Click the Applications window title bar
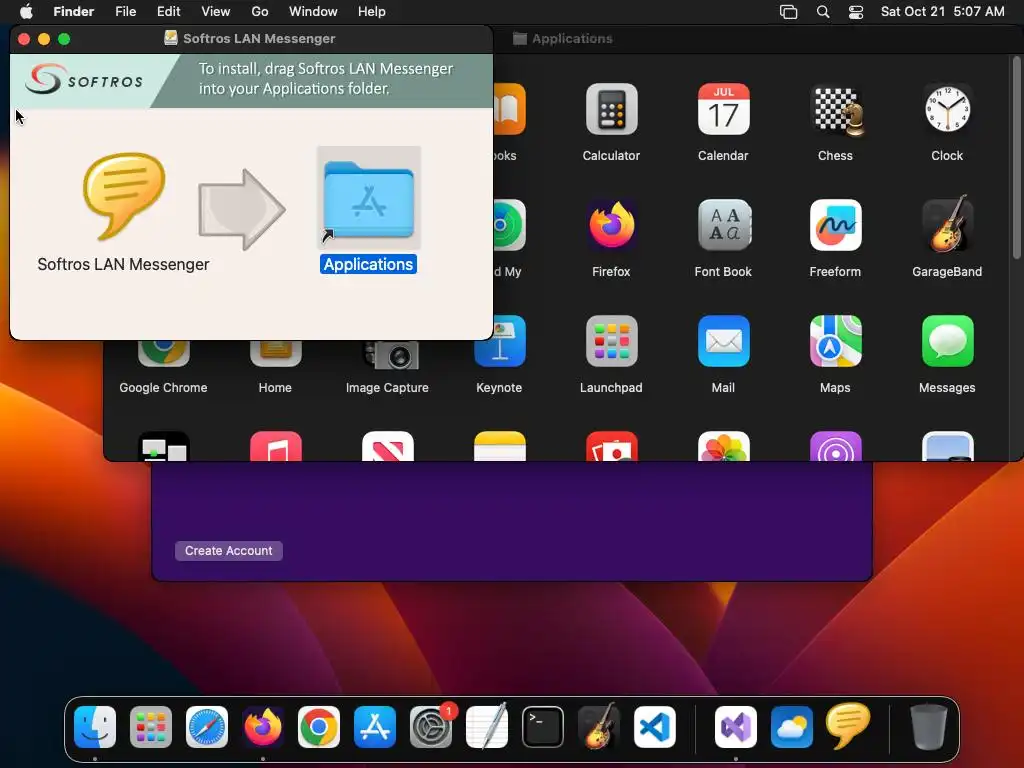 tap(758, 39)
